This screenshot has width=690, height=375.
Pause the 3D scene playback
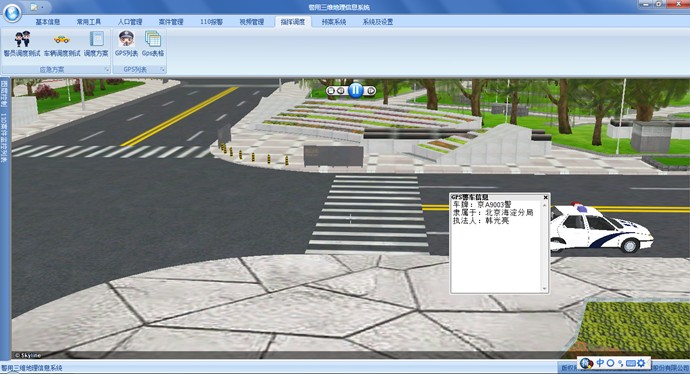[x=356, y=90]
